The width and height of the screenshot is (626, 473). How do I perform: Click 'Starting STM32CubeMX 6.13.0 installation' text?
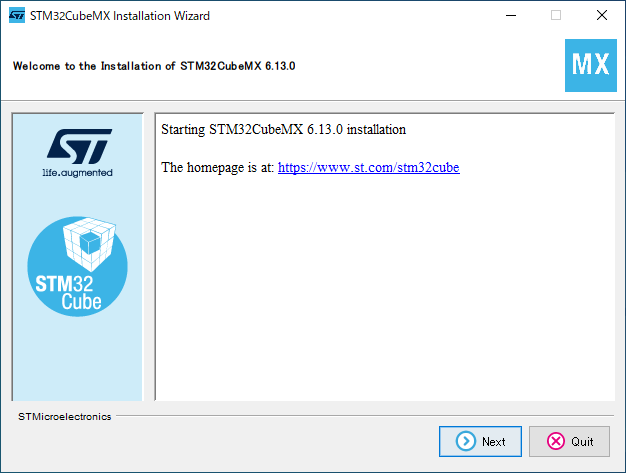(283, 129)
